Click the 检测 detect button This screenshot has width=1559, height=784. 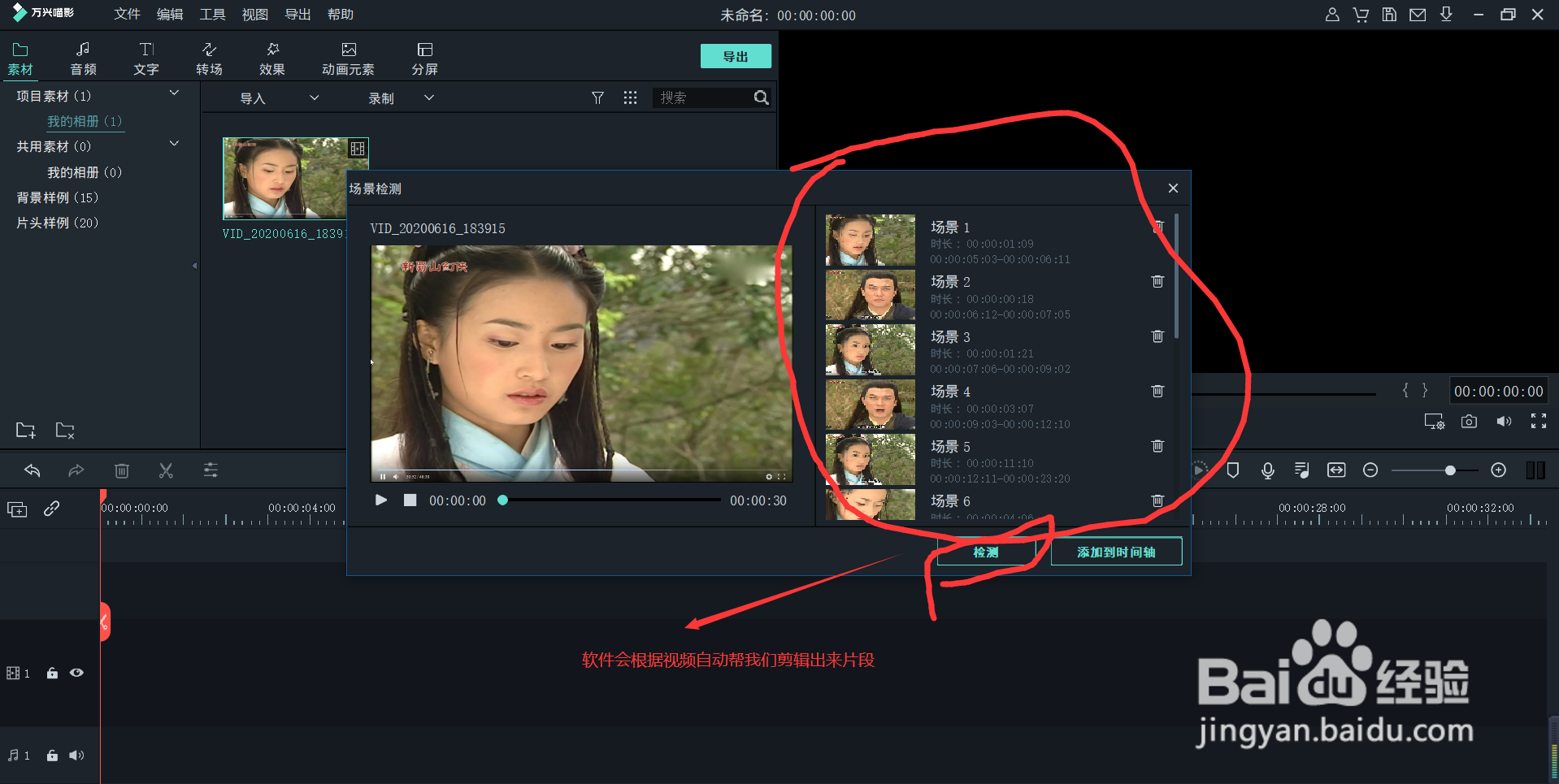(x=986, y=552)
